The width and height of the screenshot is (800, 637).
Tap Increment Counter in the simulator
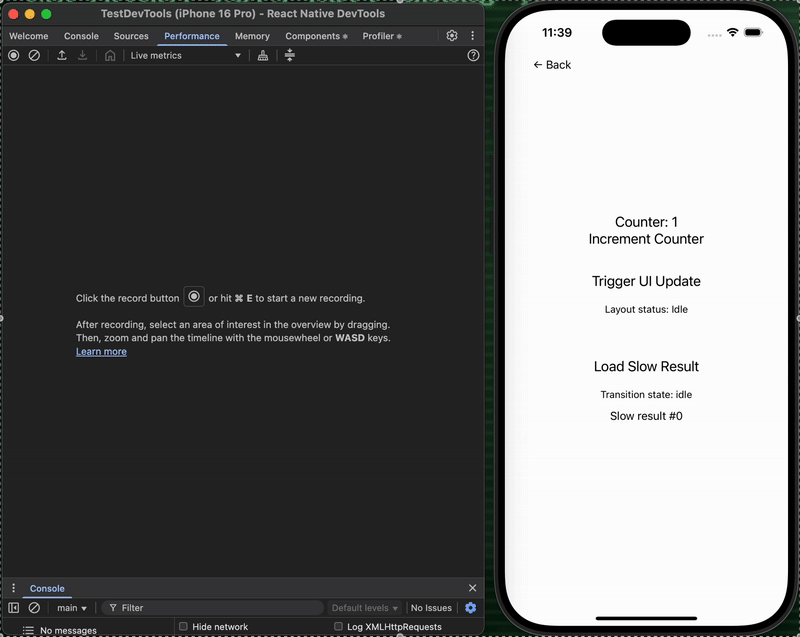(x=646, y=239)
